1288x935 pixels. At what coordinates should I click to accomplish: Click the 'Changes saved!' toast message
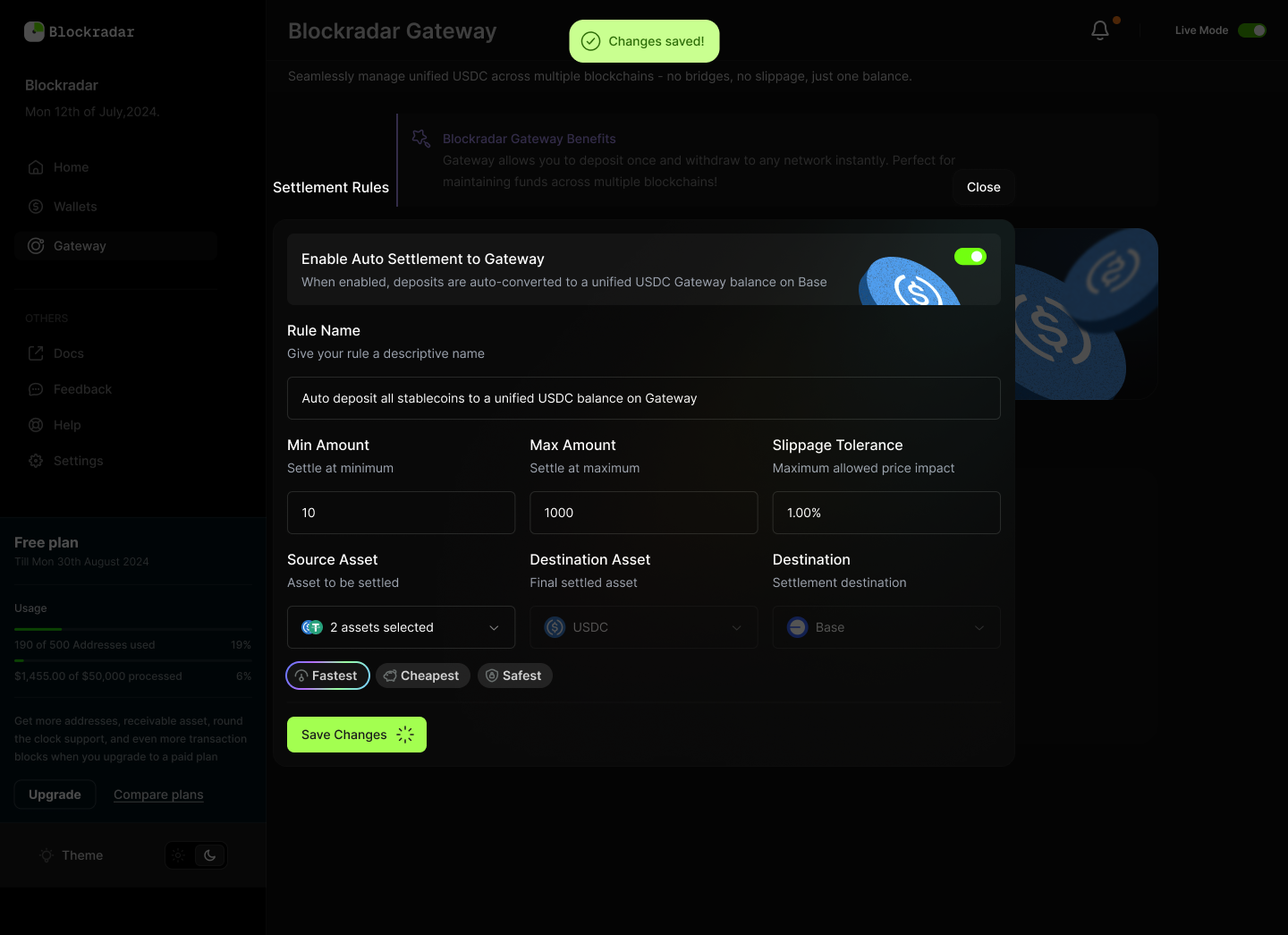coord(644,41)
